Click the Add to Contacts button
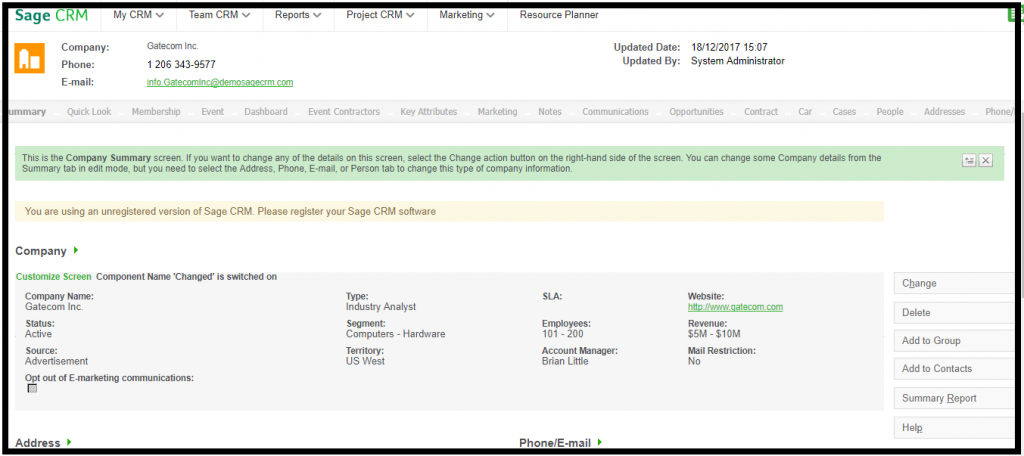 [953, 369]
